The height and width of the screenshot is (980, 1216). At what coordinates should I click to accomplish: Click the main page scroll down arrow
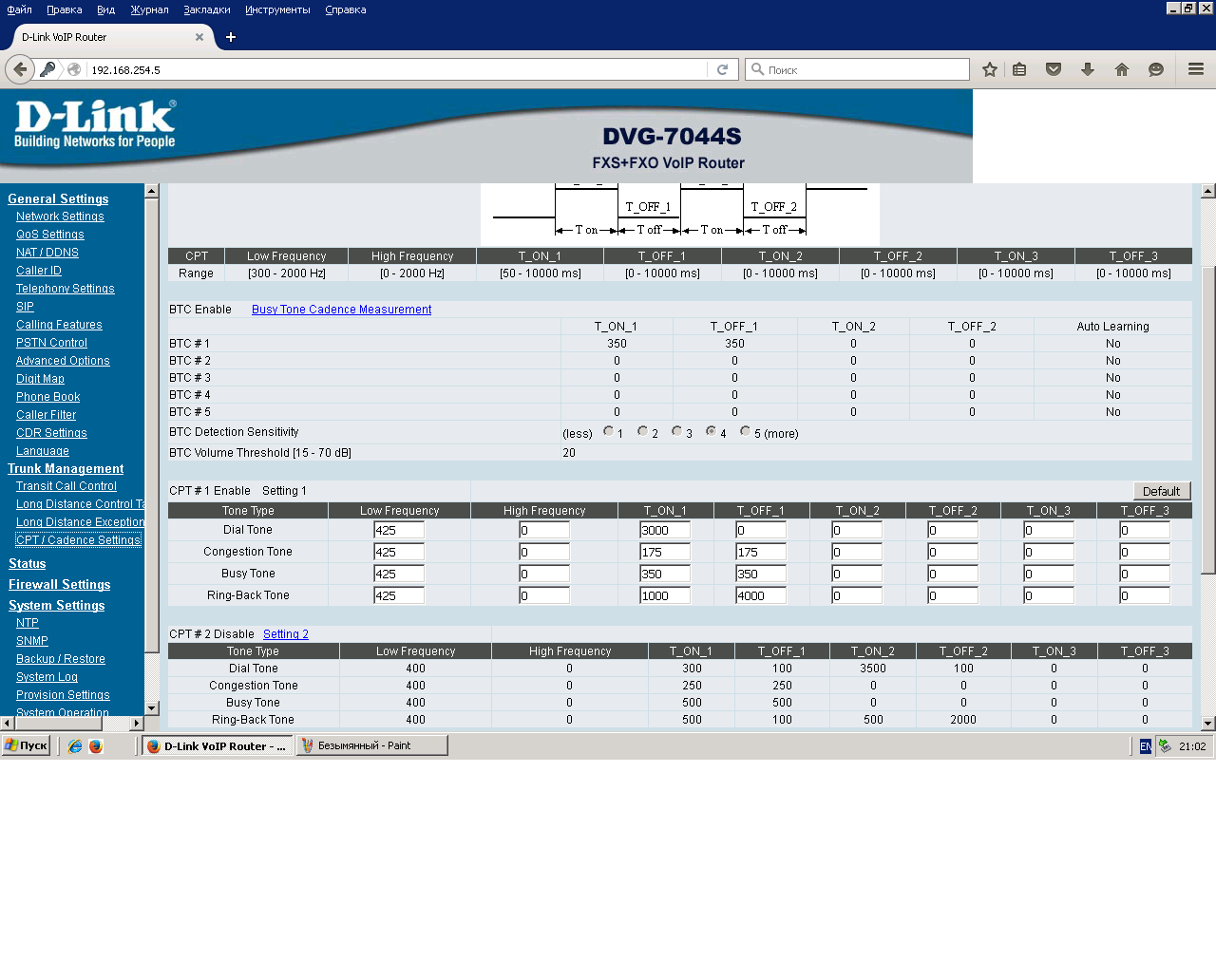pos(1208,724)
